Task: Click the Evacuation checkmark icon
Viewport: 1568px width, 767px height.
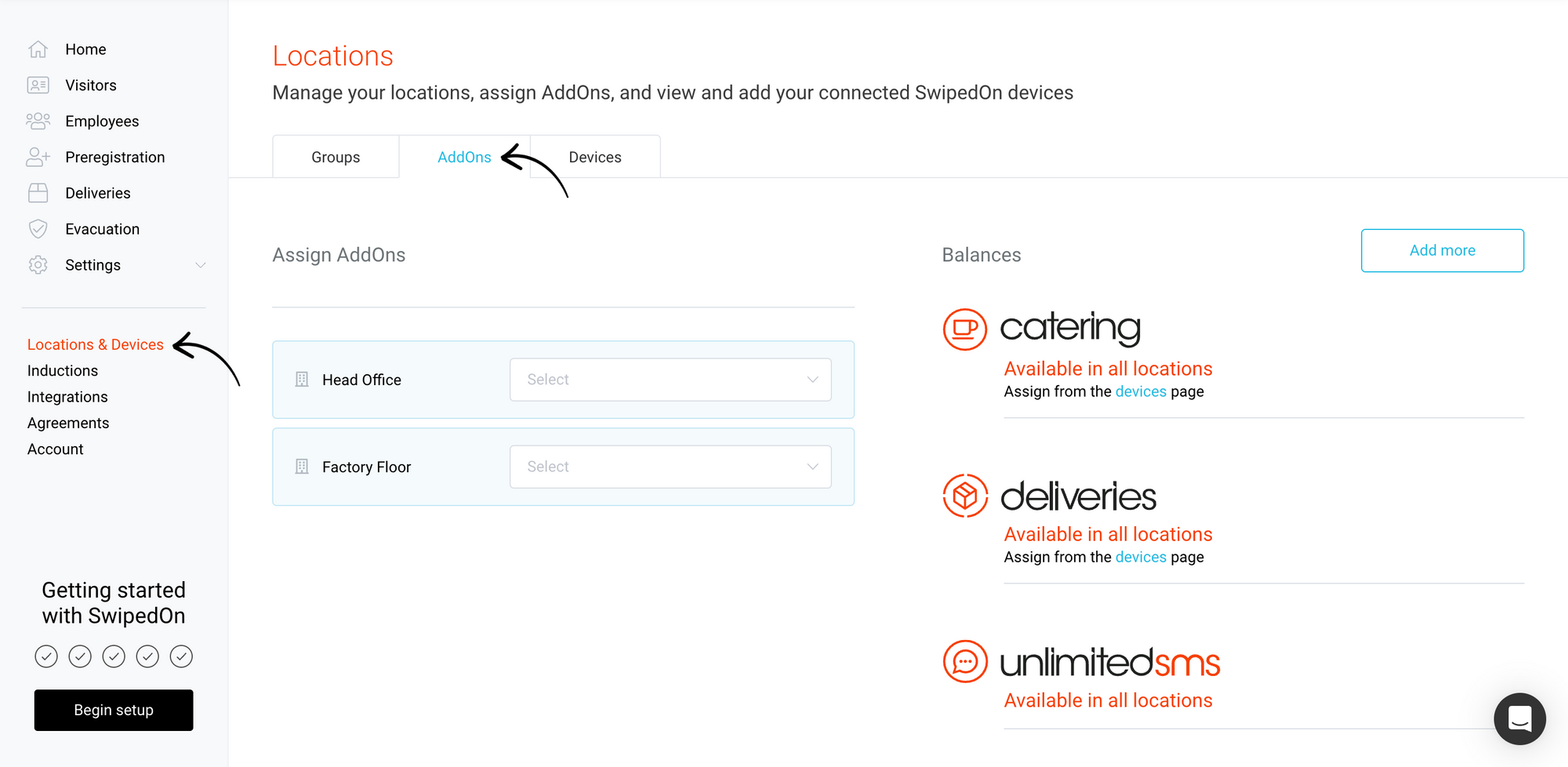Action: (38, 228)
